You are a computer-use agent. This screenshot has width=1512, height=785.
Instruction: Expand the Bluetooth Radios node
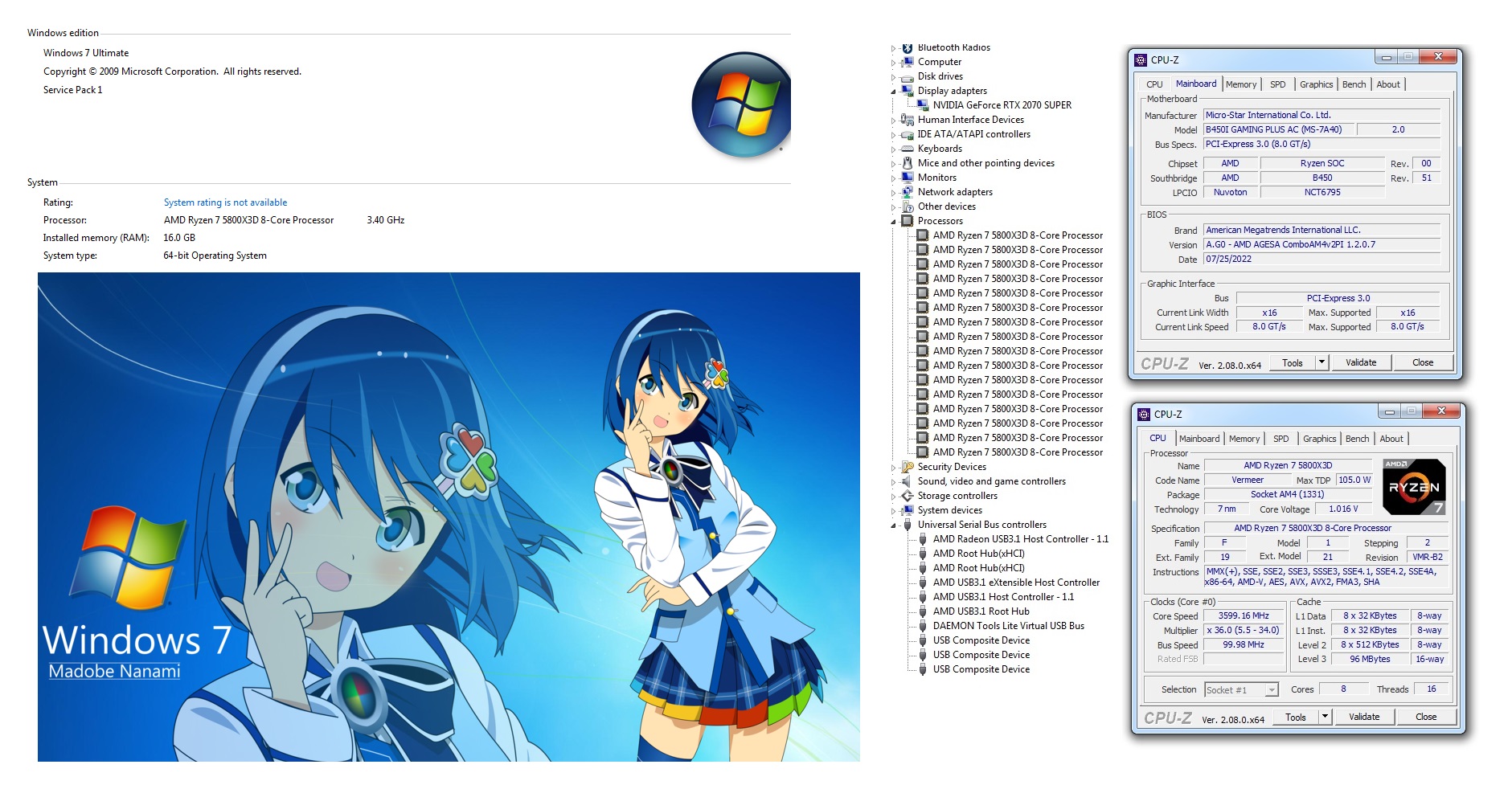pyautogui.click(x=893, y=49)
